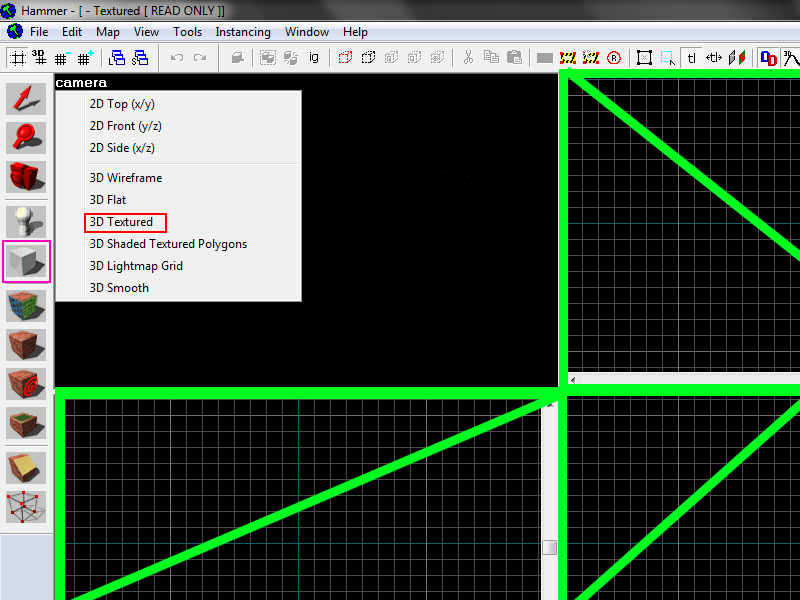Image resolution: width=800 pixels, height=600 pixels.
Task: Open the Instancing menu
Action: [x=243, y=32]
